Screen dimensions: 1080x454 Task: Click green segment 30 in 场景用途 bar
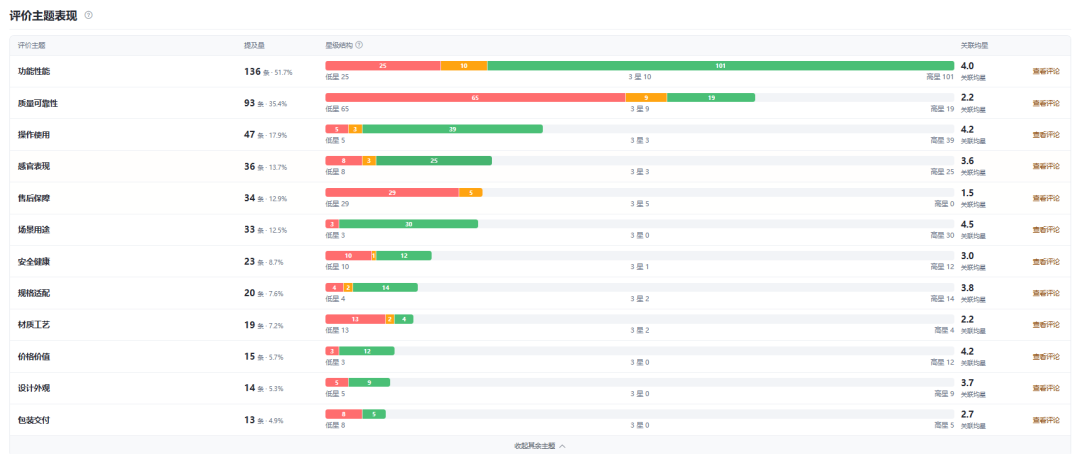(408, 224)
